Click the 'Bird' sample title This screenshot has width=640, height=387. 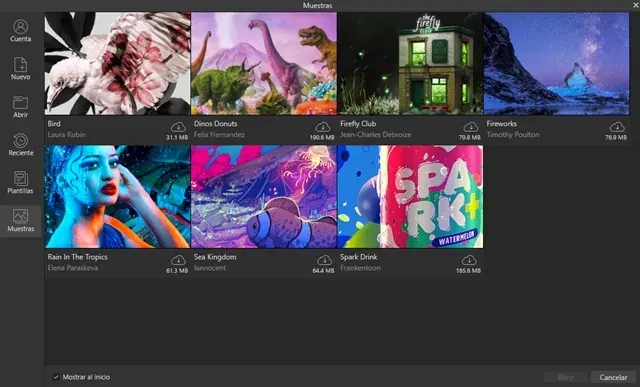tap(54, 124)
